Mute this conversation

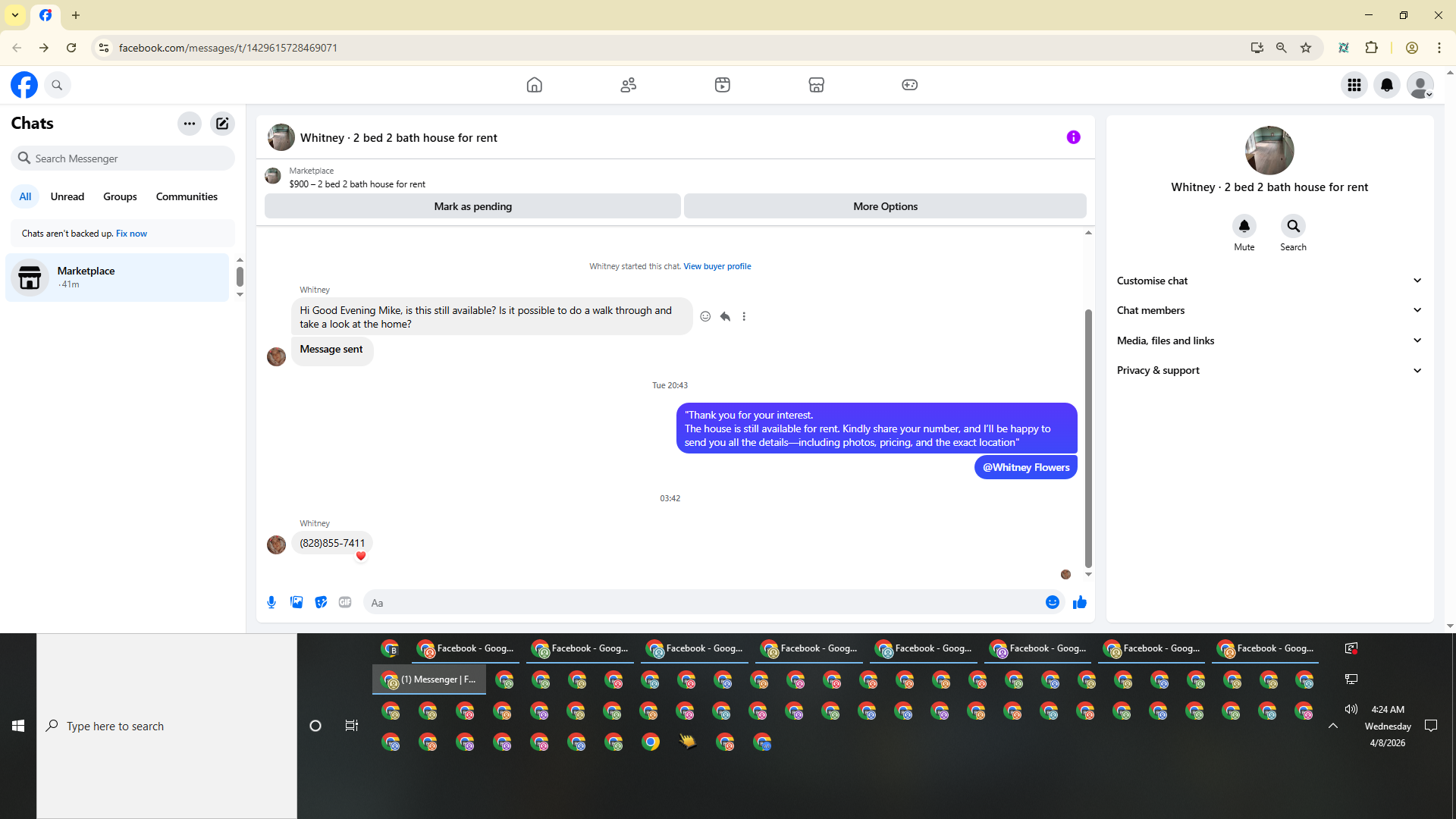point(1244,227)
